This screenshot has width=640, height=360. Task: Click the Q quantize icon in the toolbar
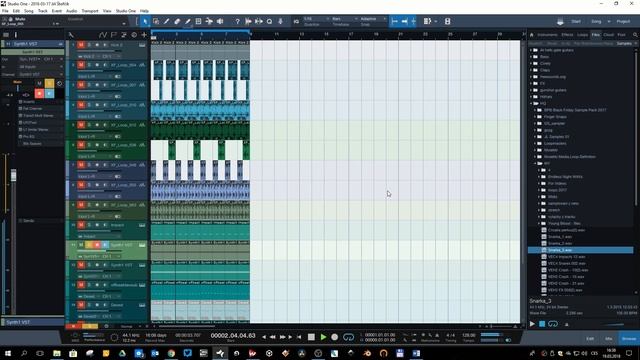pyautogui.click(x=269, y=21)
